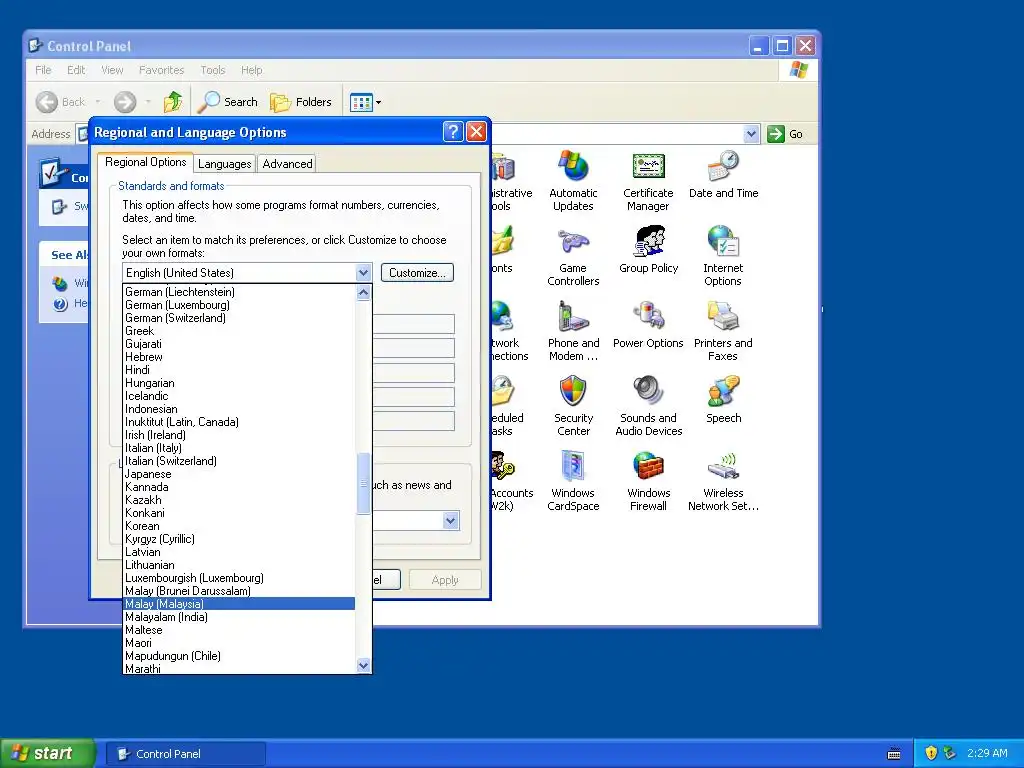Open the Security Center icon
1024x768 pixels.
click(573, 406)
